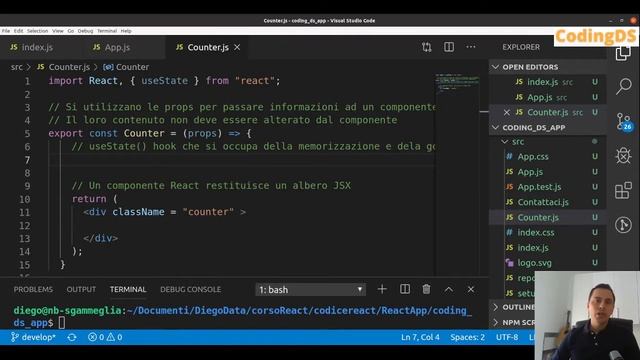Image resolution: width=640 pixels, height=360 pixels.
Task: Click the Ln 7, Col 4 status entry
Action: pos(420,337)
